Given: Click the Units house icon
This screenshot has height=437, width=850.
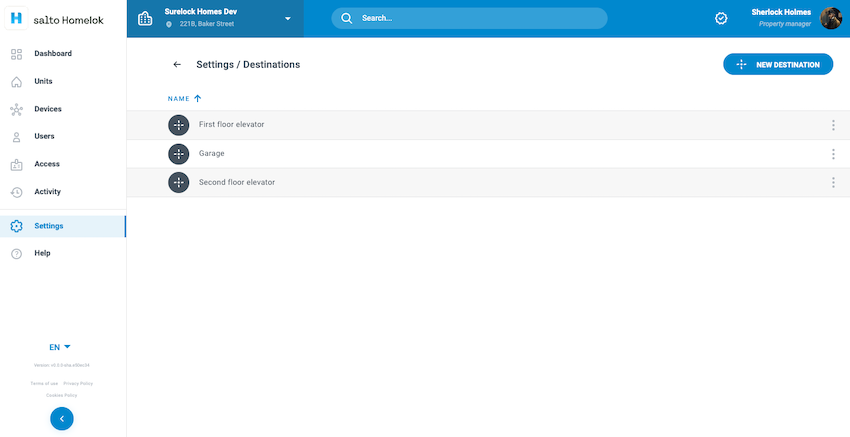Looking at the screenshot, I should pyautogui.click(x=16, y=81).
